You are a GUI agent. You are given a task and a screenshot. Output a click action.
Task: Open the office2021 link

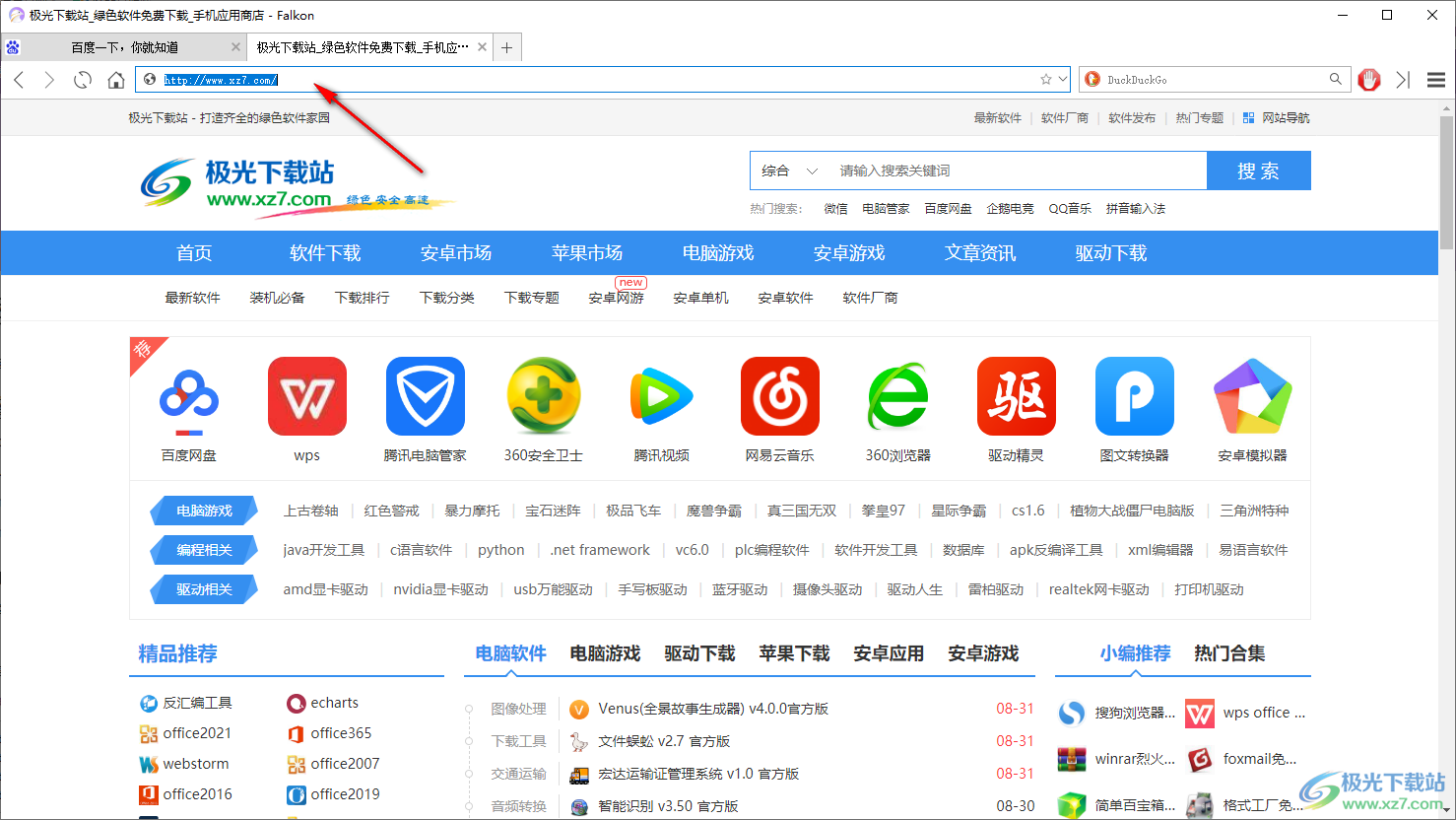pos(197,733)
